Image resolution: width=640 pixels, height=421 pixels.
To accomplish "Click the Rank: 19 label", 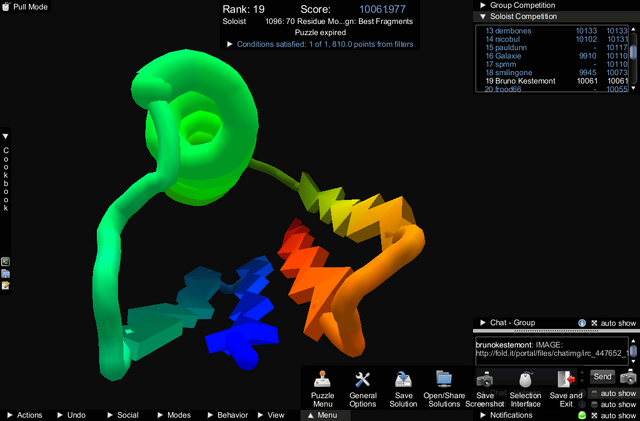I will (x=243, y=9).
